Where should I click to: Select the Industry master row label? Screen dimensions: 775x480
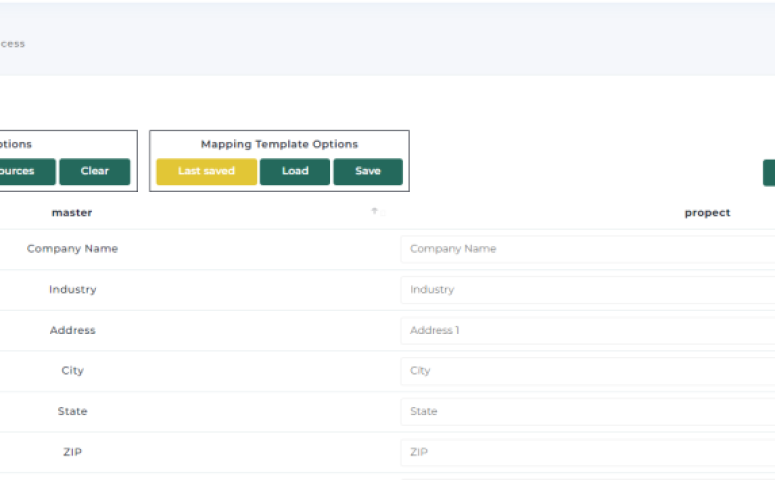coord(72,290)
